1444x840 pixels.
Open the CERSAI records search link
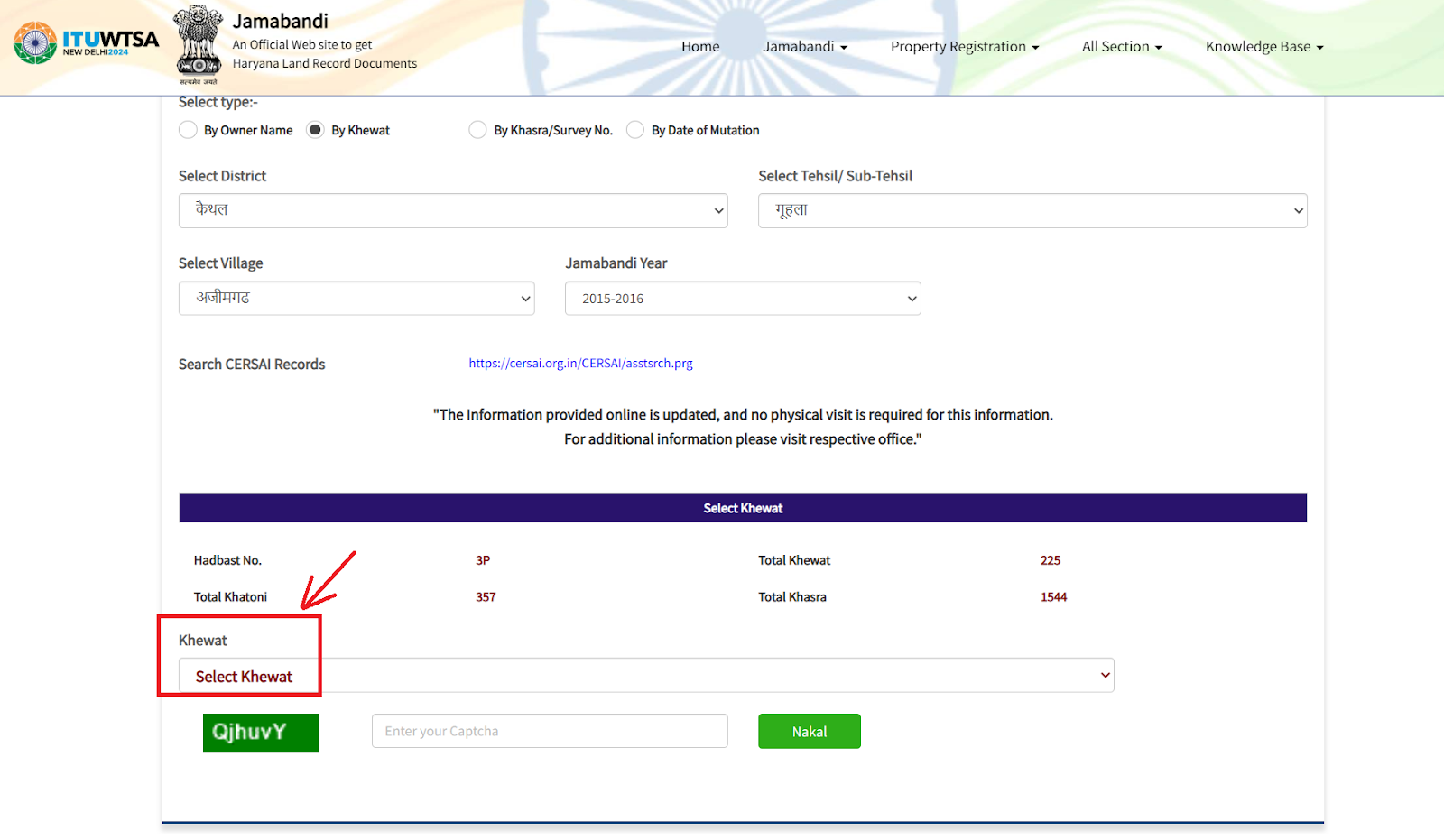coord(580,364)
